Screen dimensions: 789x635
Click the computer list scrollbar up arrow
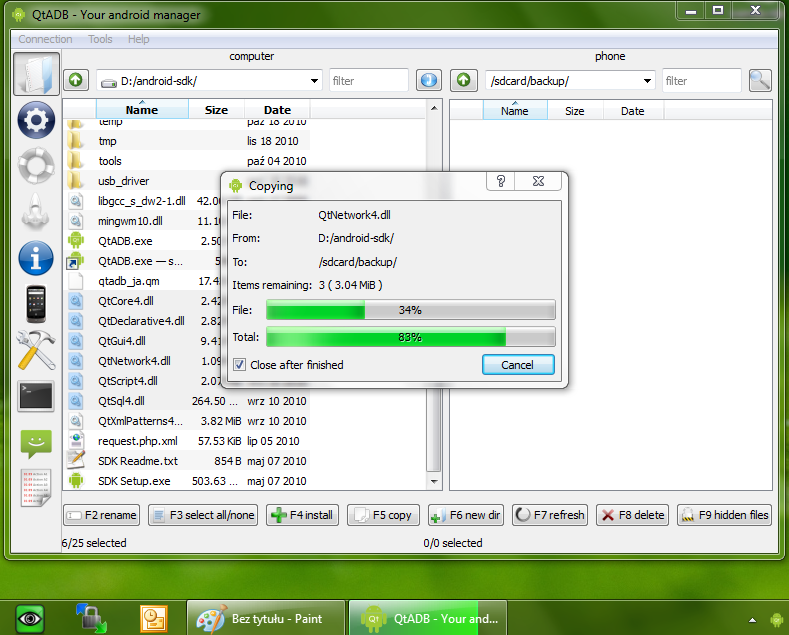[434, 108]
